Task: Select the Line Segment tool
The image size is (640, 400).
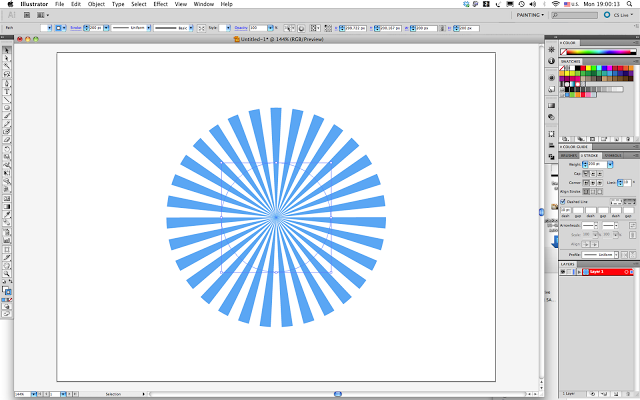Action: coord(6,100)
